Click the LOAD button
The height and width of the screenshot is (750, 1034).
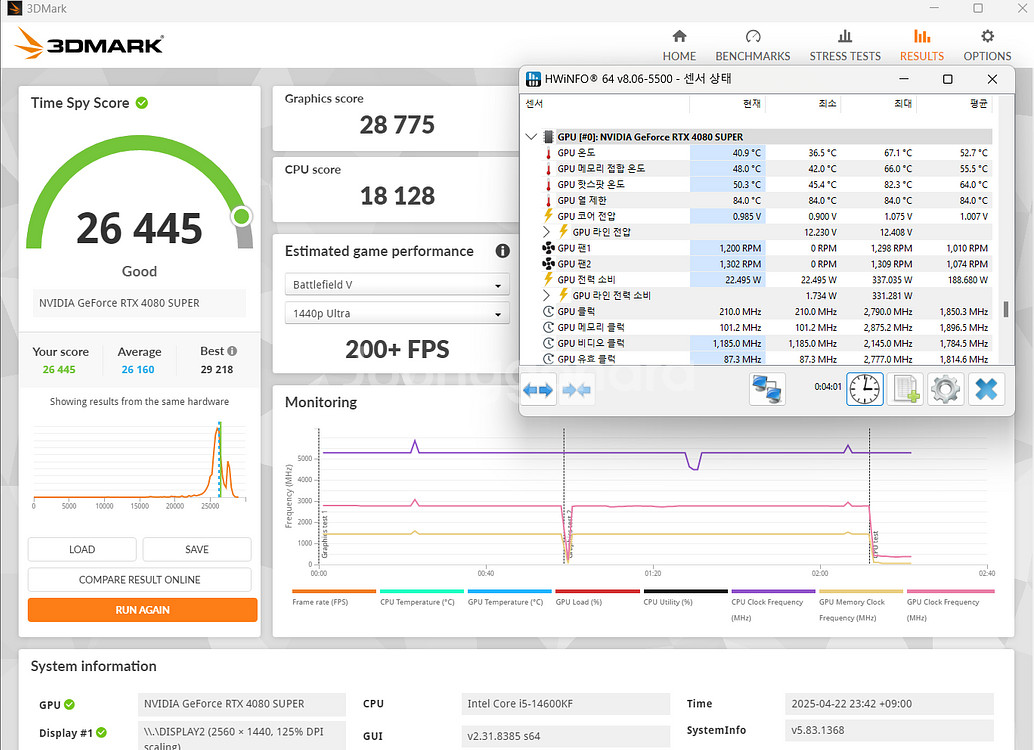[x=82, y=549]
